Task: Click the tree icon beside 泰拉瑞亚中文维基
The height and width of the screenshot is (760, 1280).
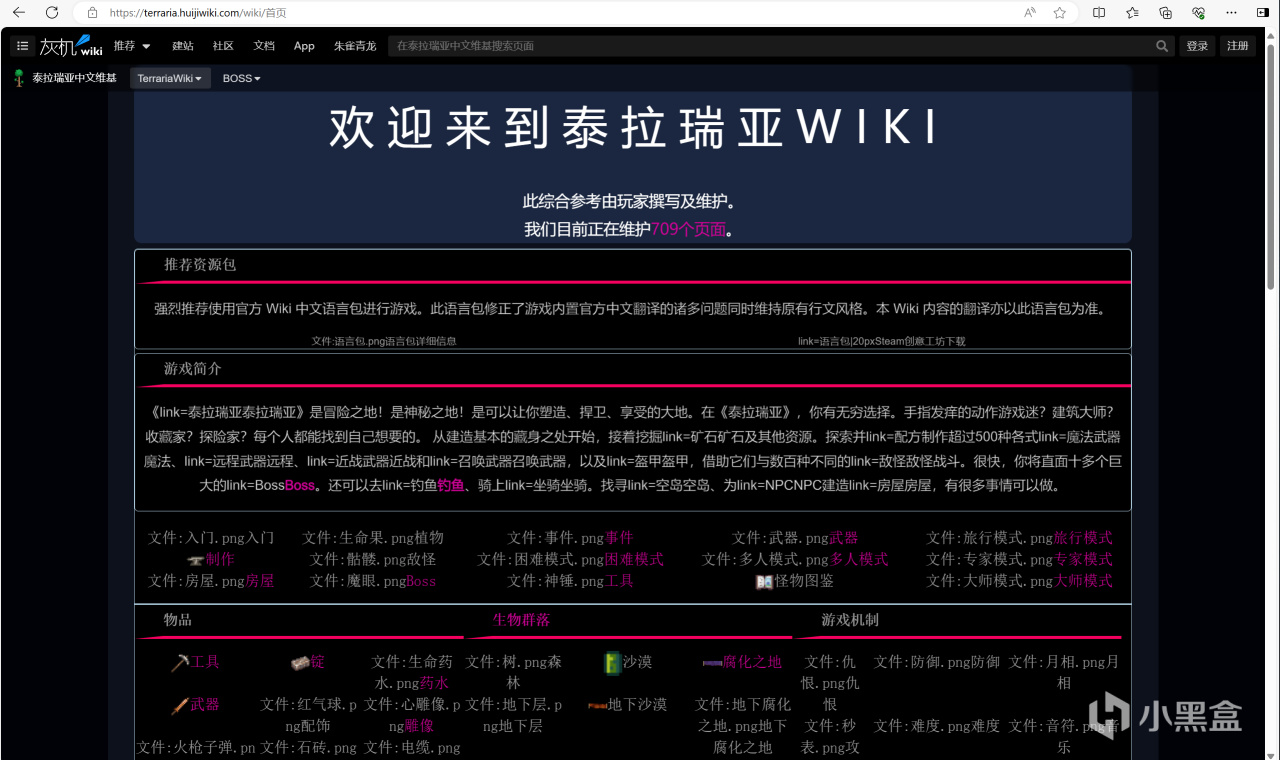Action: [19, 78]
